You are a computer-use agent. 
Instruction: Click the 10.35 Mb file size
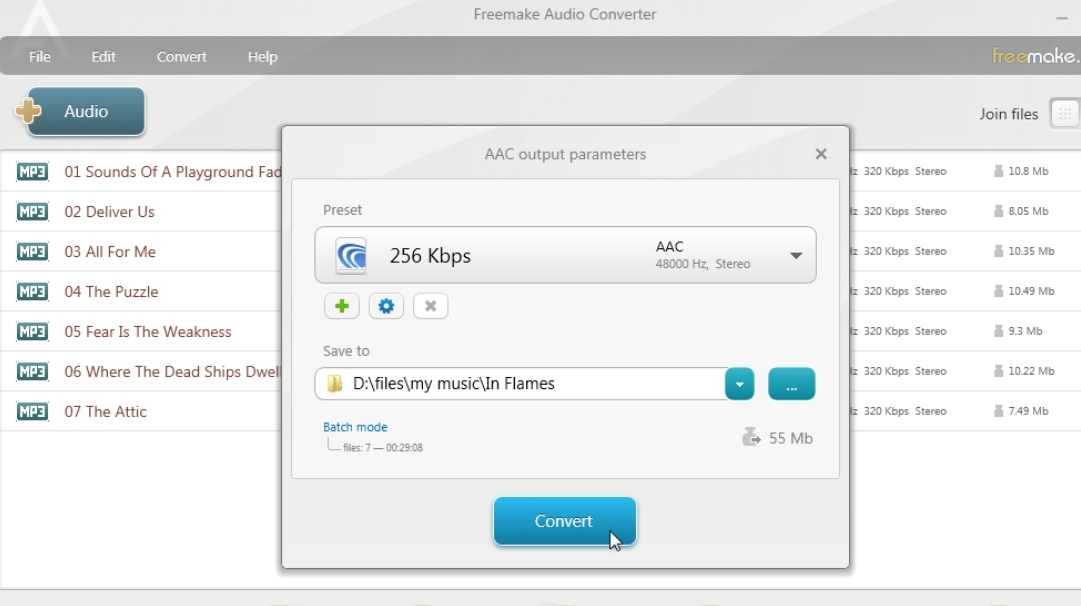coord(1031,251)
